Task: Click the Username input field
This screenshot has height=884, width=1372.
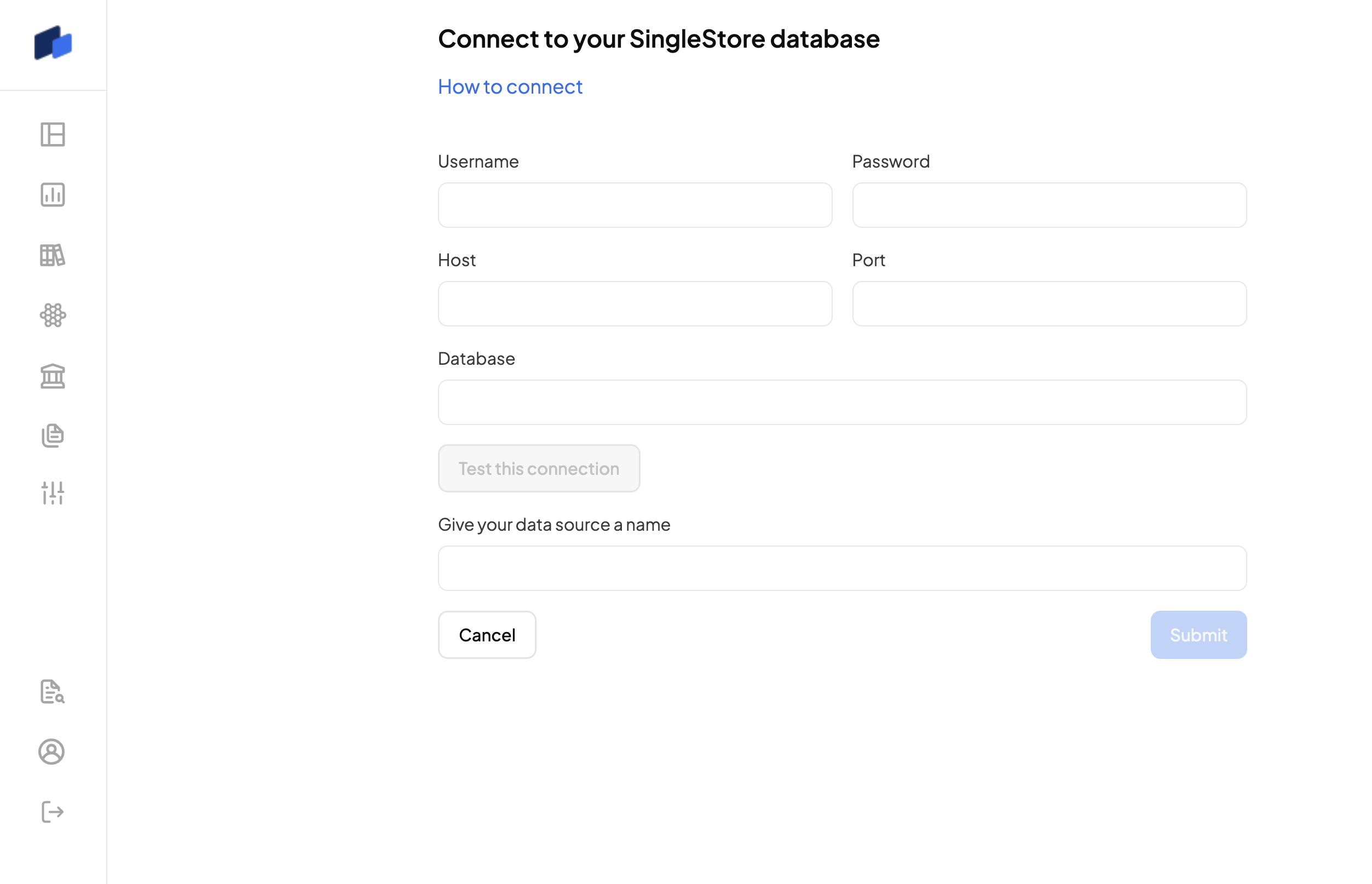Action: pyautogui.click(x=635, y=205)
